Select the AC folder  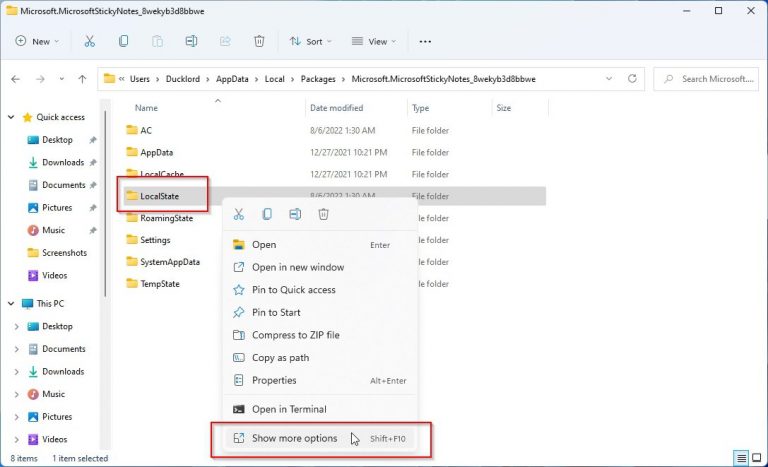[139, 130]
